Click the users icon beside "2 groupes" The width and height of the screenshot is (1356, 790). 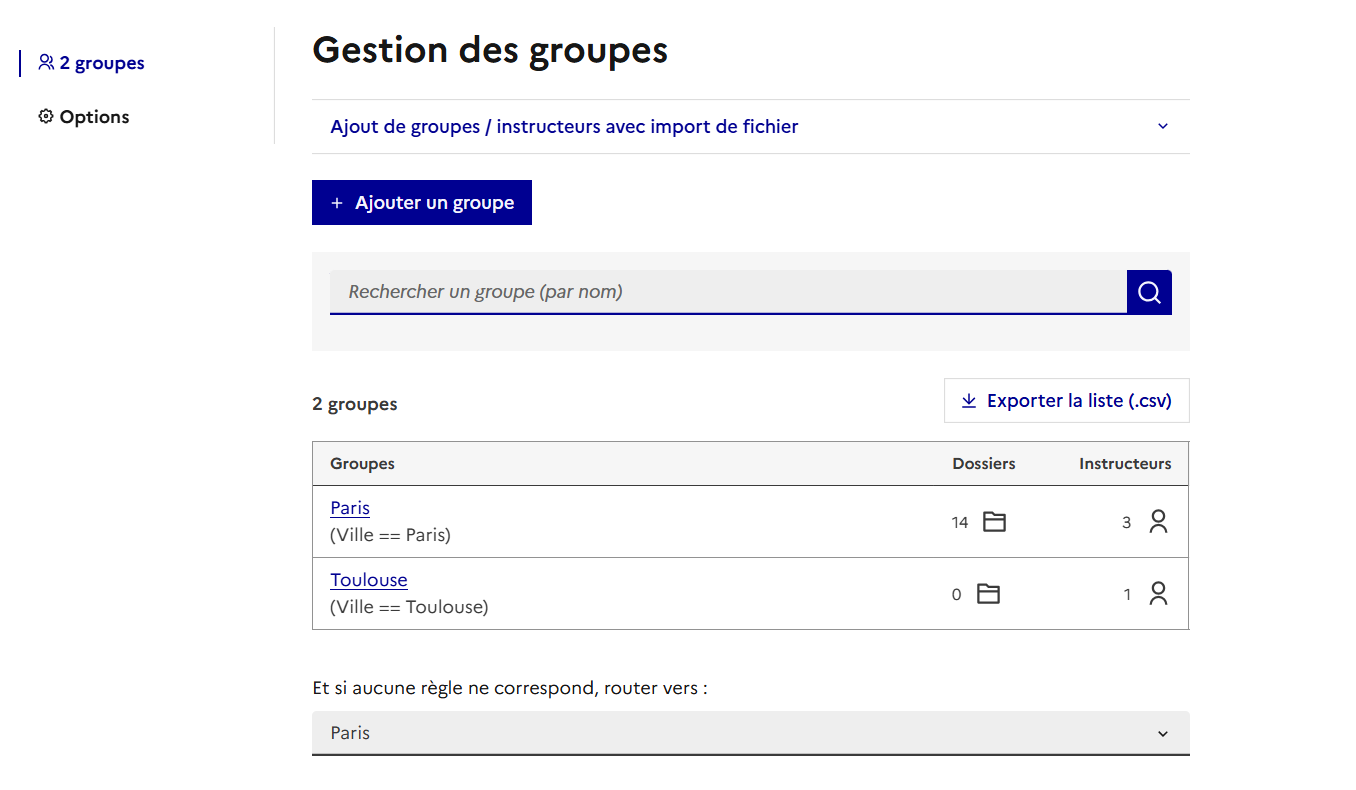(x=46, y=63)
